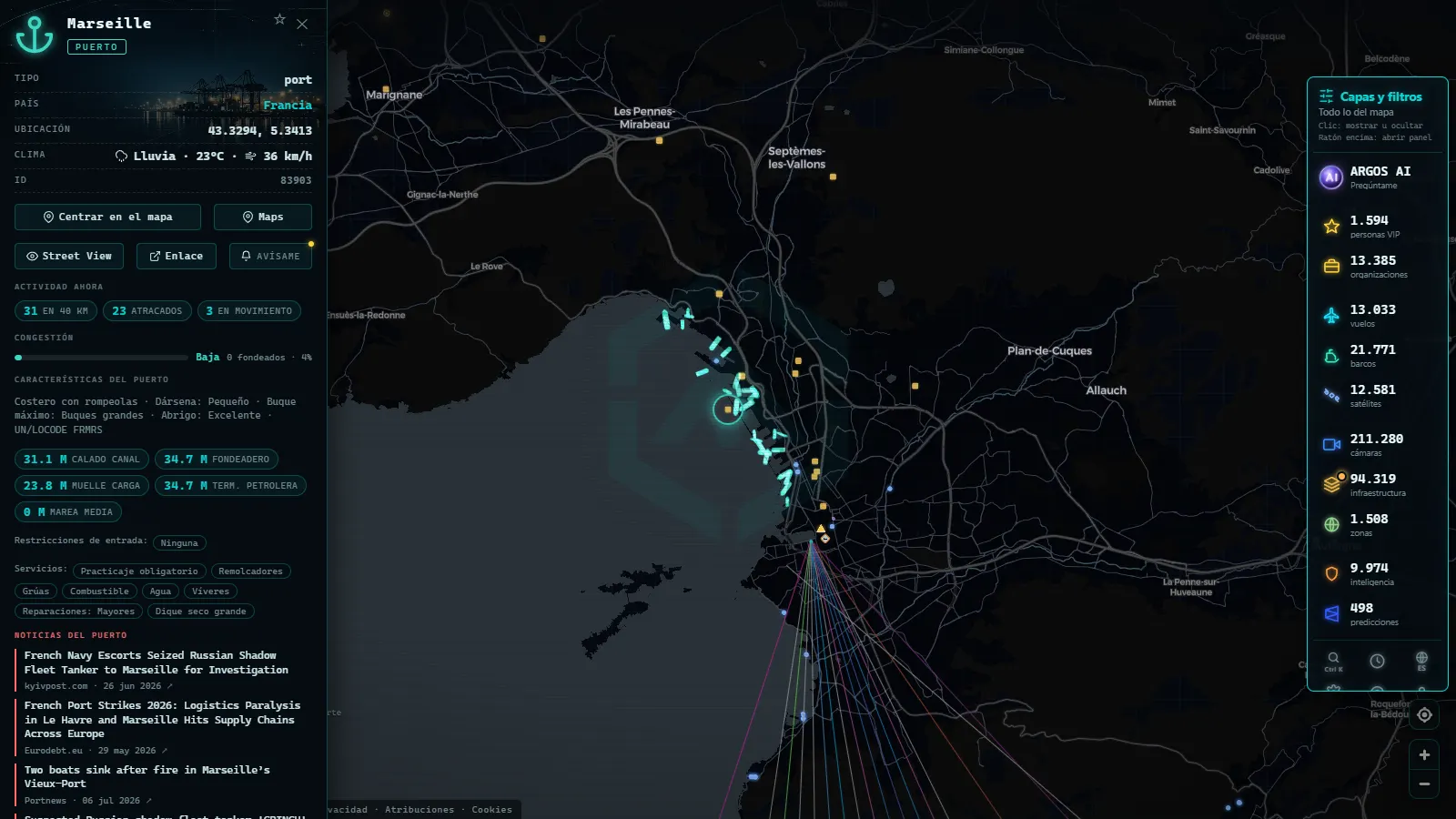The height and width of the screenshot is (819, 1456).
Task: Select the 23 atracados chip
Action: point(147,311)
